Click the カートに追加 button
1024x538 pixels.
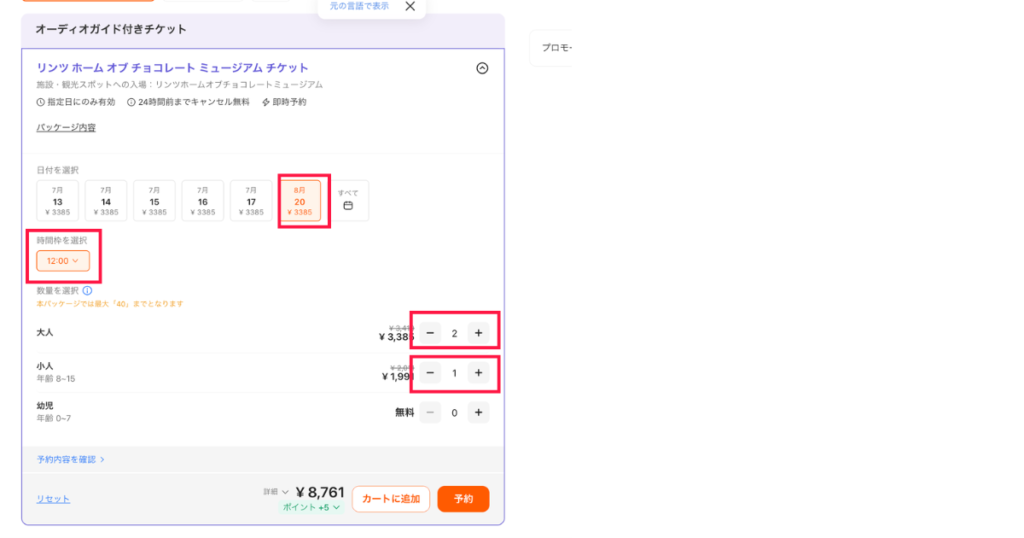coord(391,499)
